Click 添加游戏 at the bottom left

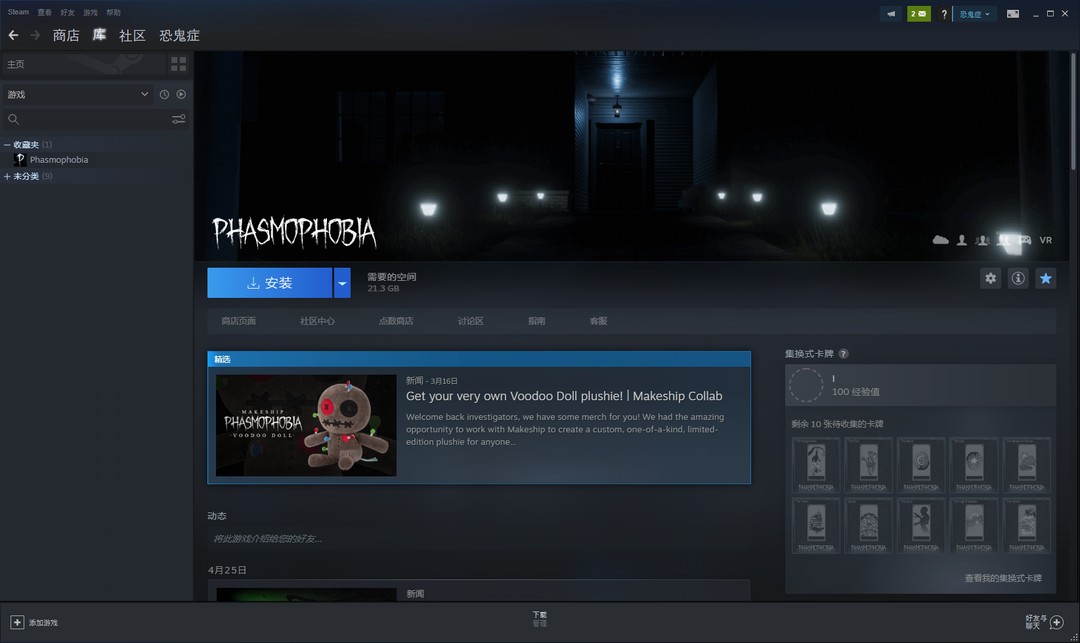click(x=43, y=622)
